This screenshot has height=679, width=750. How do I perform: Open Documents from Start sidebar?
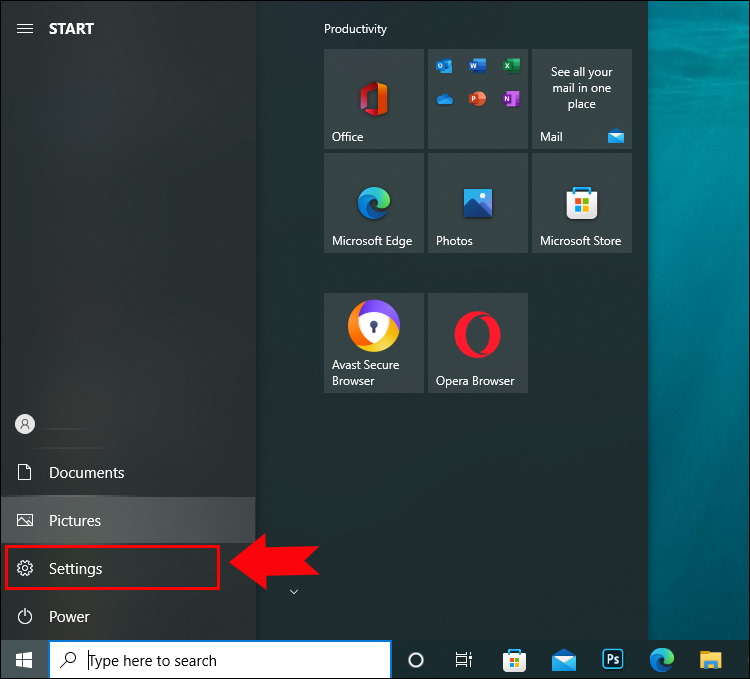(x=128, y=472)
